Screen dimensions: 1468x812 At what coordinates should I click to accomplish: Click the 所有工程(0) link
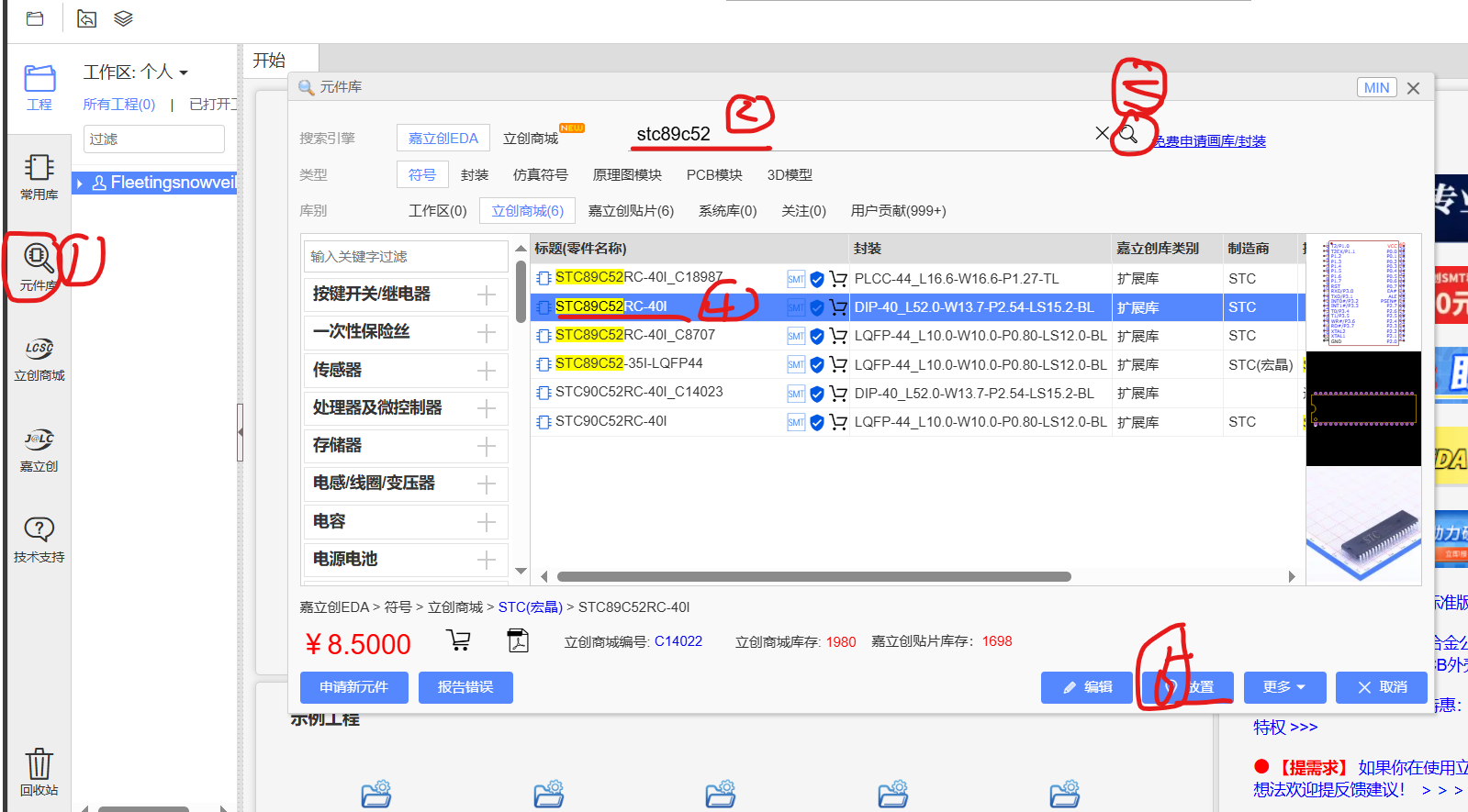click(119, 105)
